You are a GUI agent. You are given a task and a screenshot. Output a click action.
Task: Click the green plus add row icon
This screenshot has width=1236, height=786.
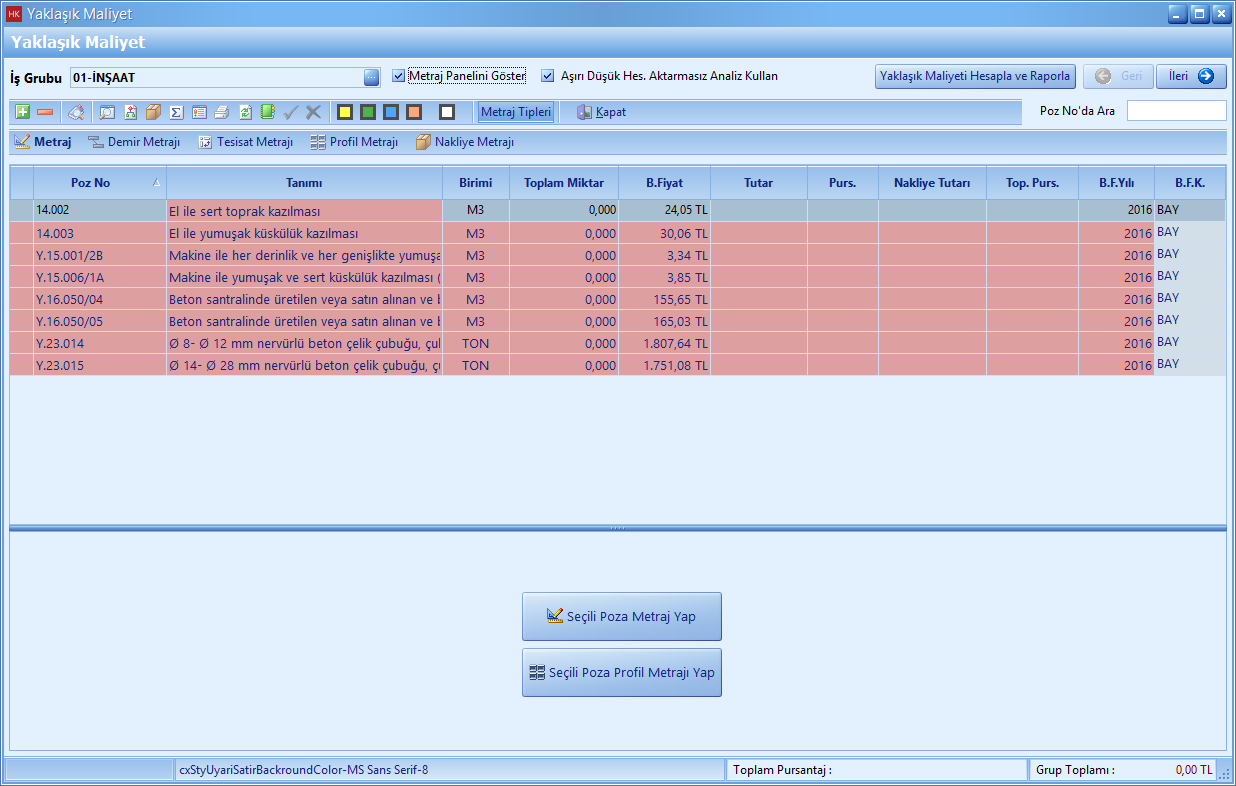(x=22, y=112)
